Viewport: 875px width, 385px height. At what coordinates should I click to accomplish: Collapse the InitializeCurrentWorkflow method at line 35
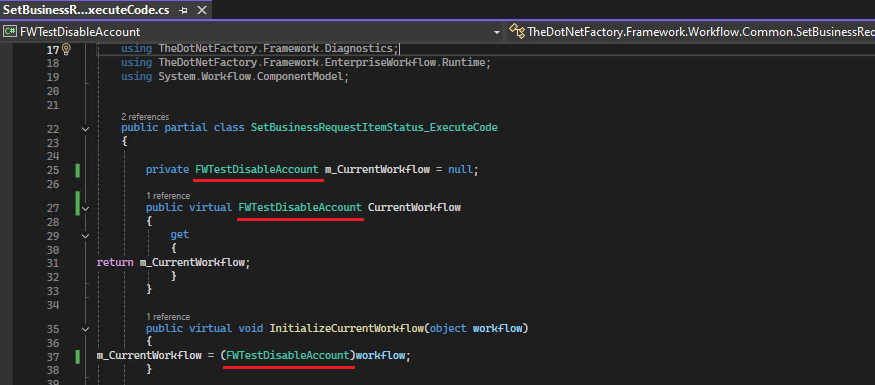(85, 328)
